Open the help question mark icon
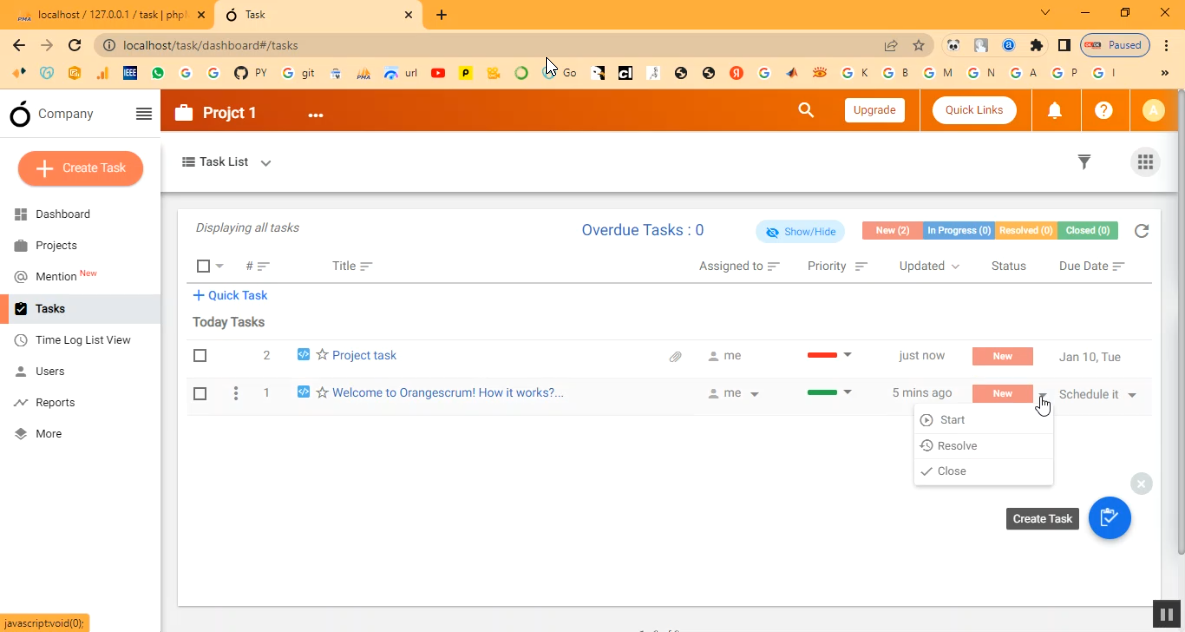The width and height of the screenshot is (1185, 632). click(1103, 110)
